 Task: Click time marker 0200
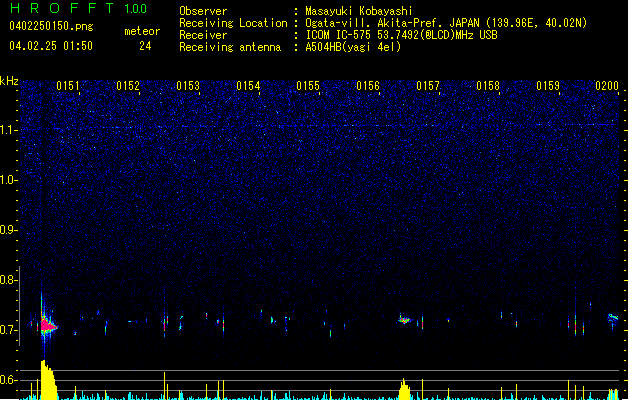[607, 86]
